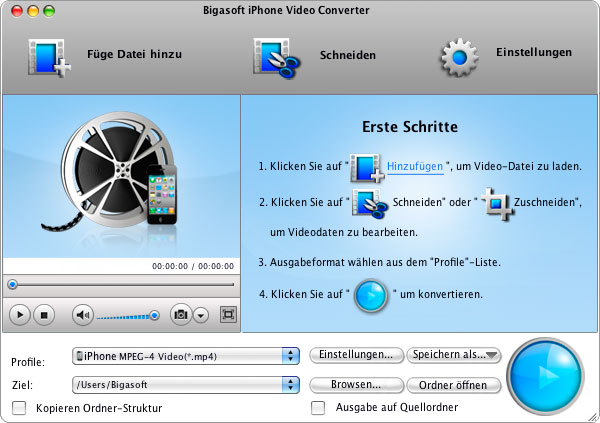Open the Ziel path dropdown
Screen dimensions: 600x423
pyautogui.click(x=186, y=385)
